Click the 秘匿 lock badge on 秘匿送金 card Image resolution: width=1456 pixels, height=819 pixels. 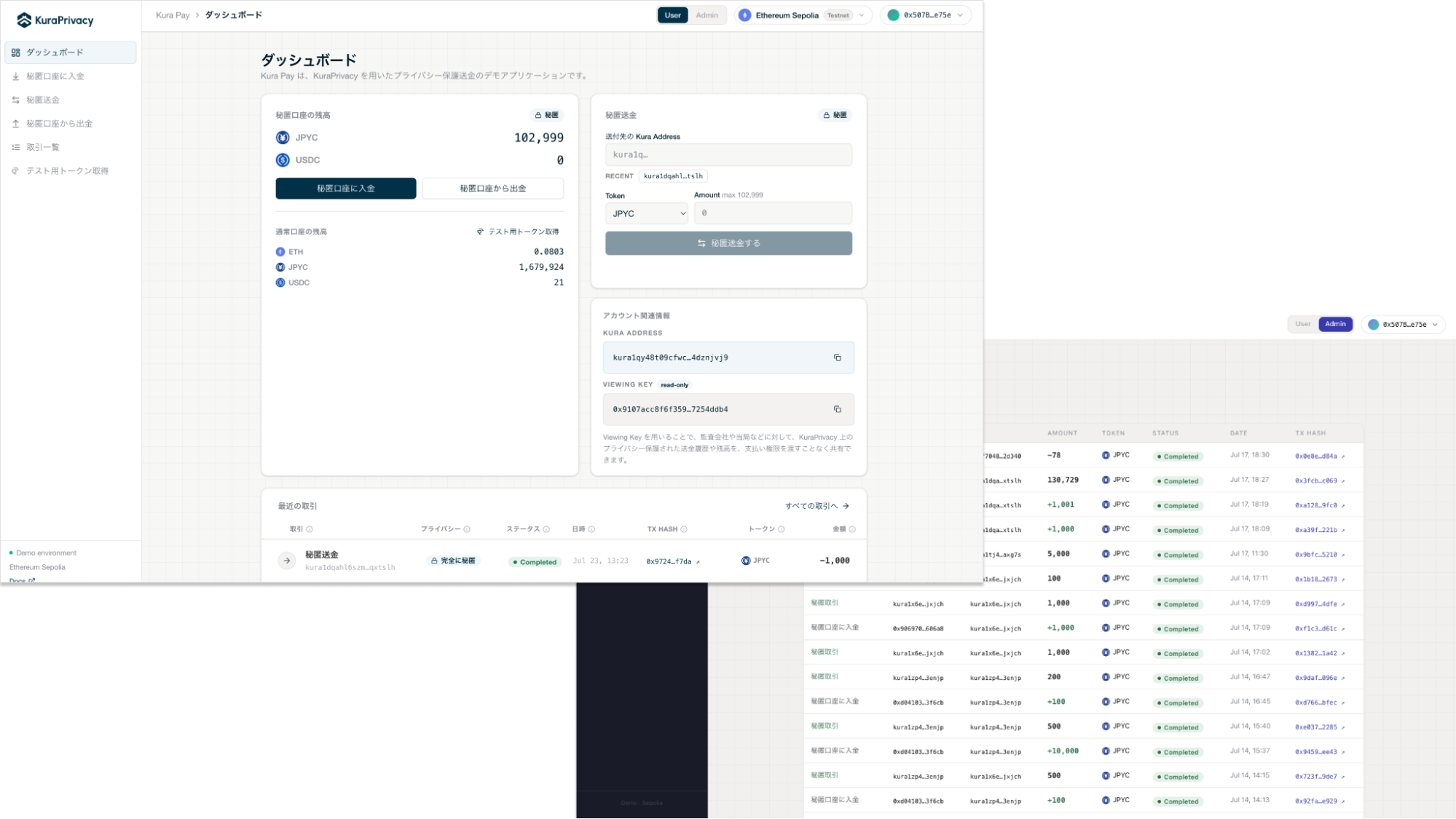835,115
